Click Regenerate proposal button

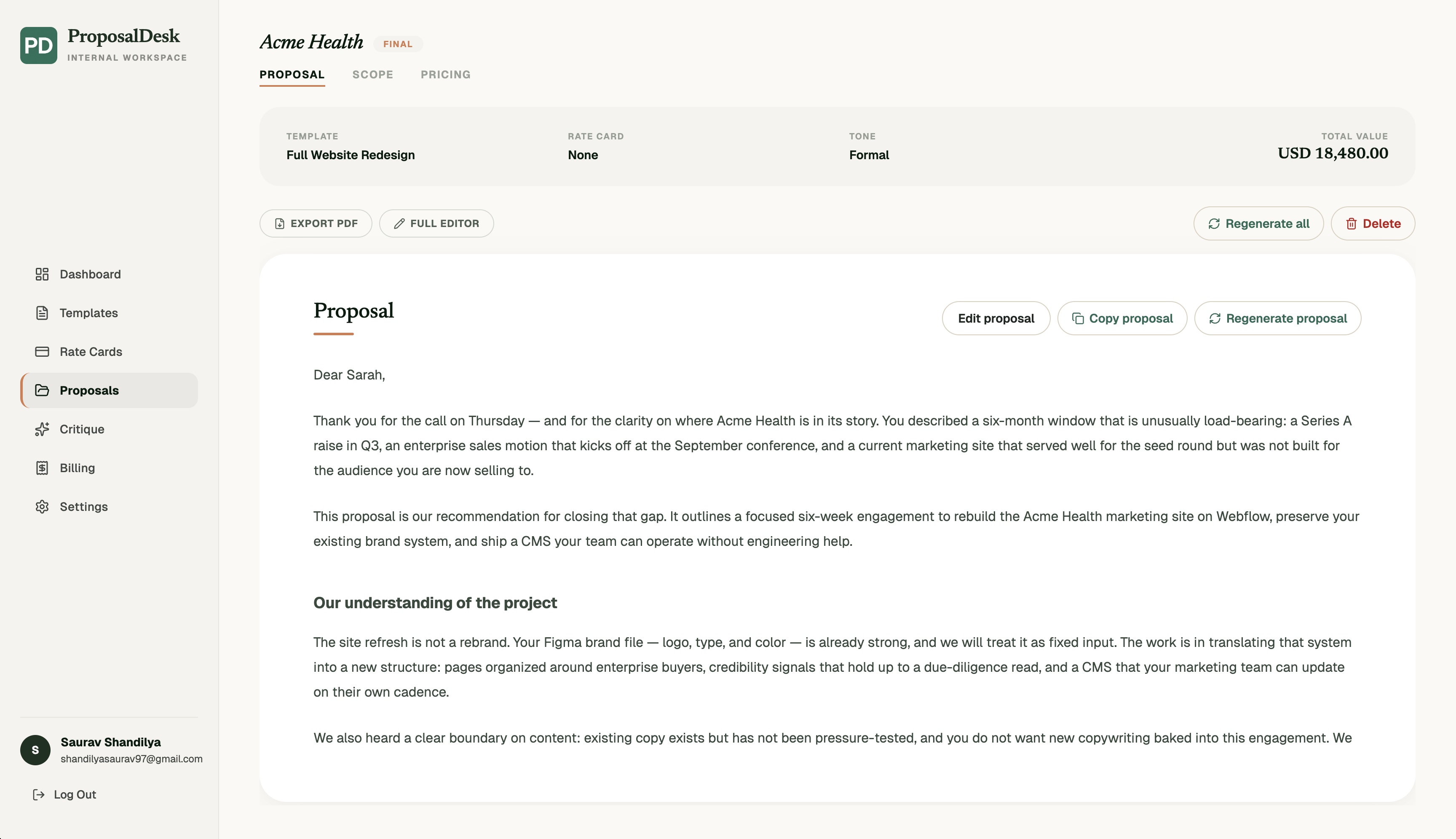coord(1277,319)
